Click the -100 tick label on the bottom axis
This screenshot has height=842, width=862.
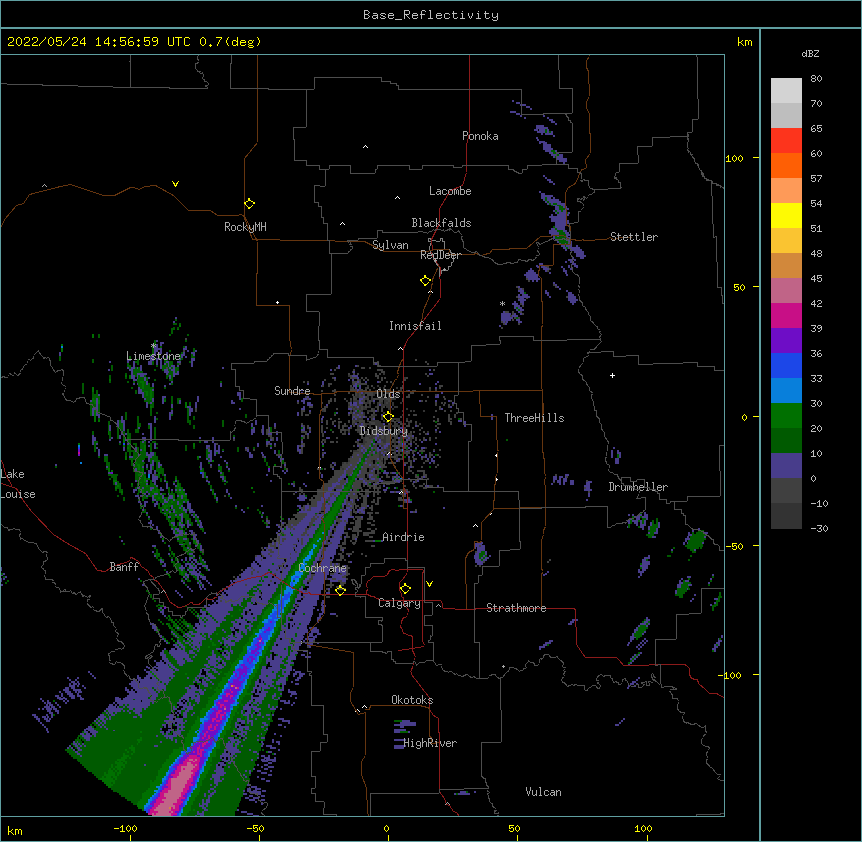coord(125,828)
